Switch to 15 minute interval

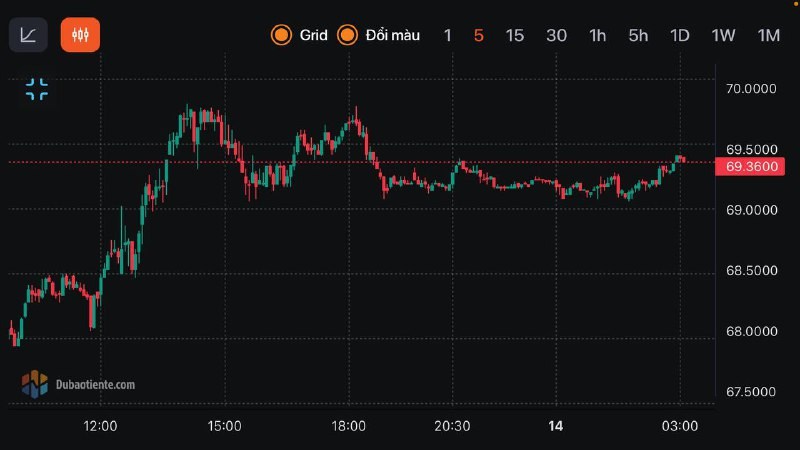(x=515, y=35)
